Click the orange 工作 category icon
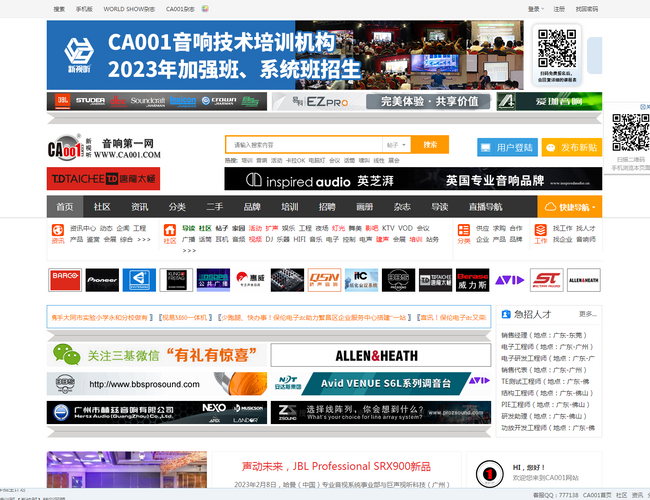The width and height of the screenshot is (650, 500). pos(540,234)
